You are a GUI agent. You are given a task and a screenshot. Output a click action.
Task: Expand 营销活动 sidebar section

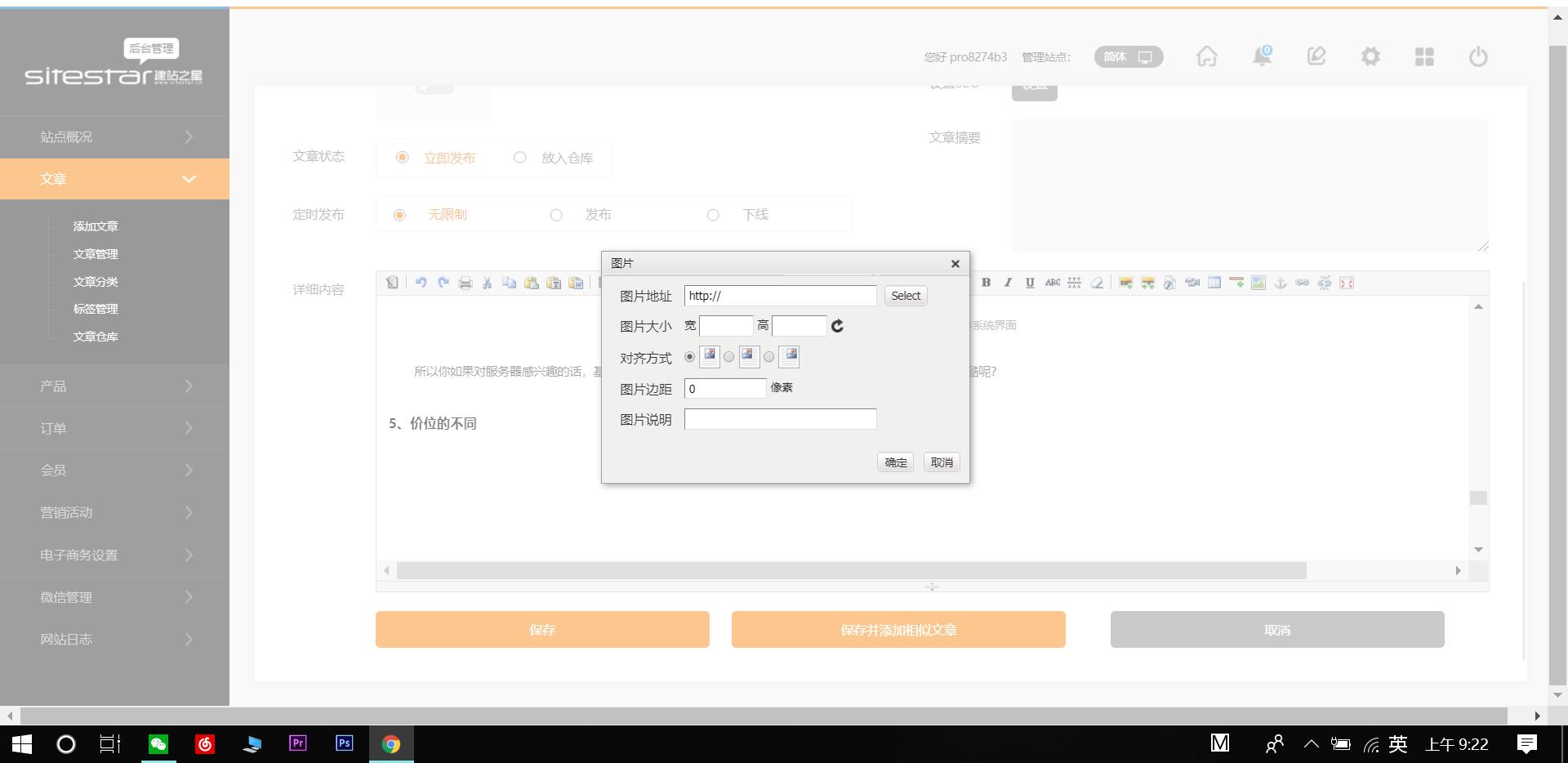point(114,513)
